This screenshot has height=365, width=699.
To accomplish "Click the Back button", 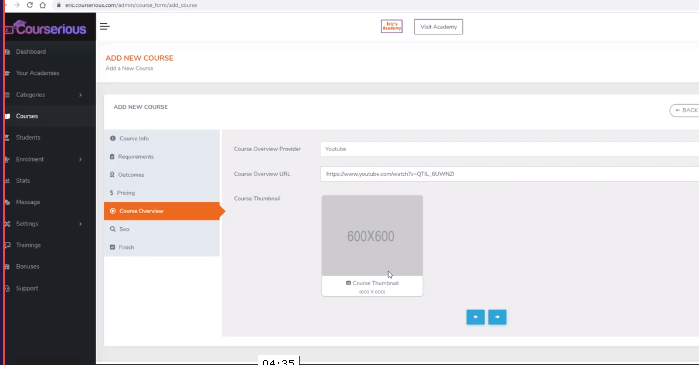I will tap(685, 110).
